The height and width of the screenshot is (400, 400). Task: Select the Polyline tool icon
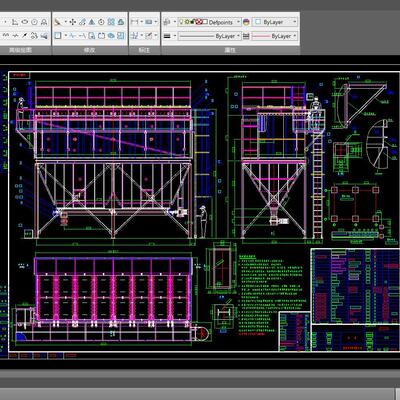pyautogui.click(x=15, y=22)
